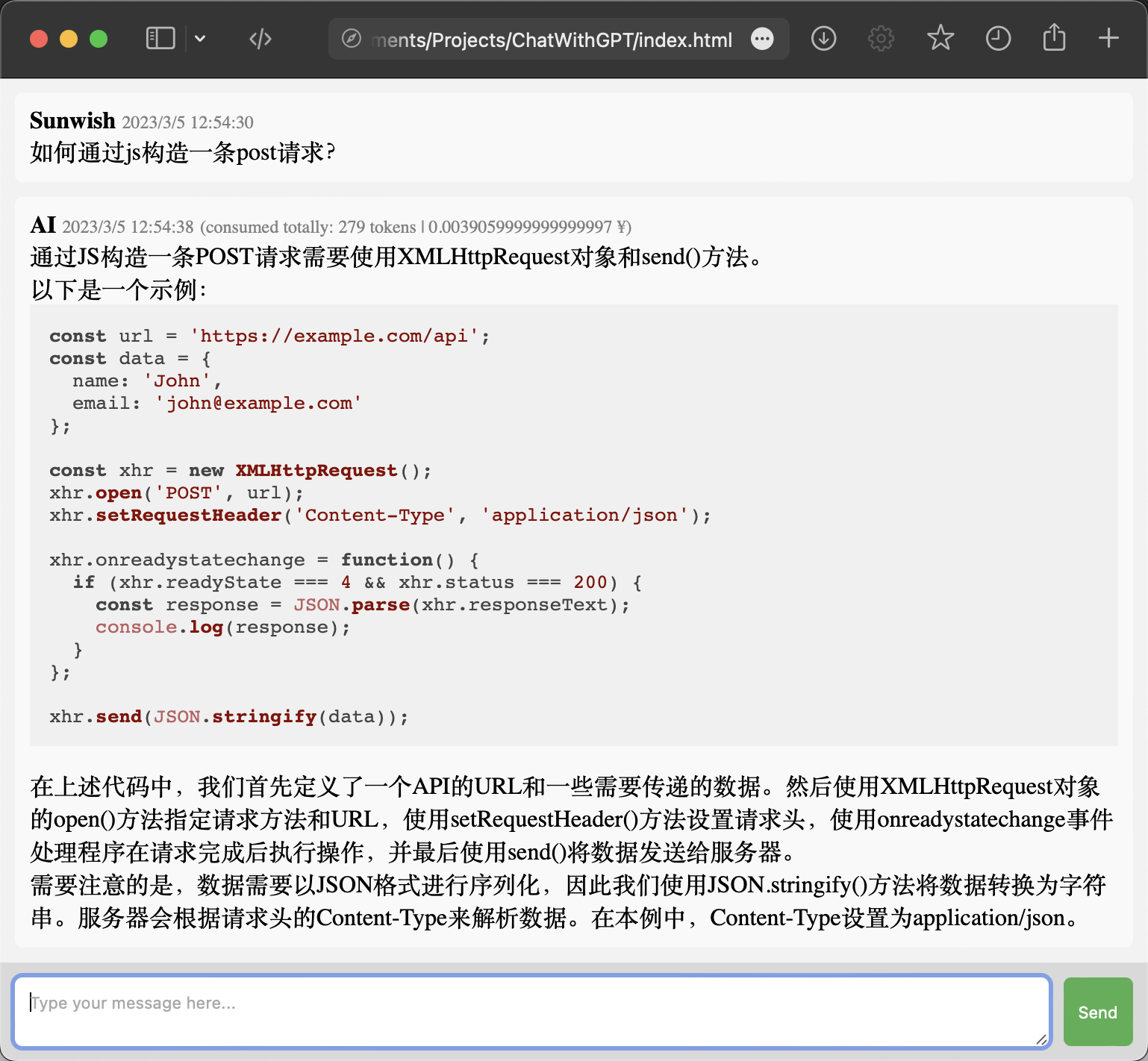
Task: Click the setRequestHeader call in code
Action: [189, 515]
